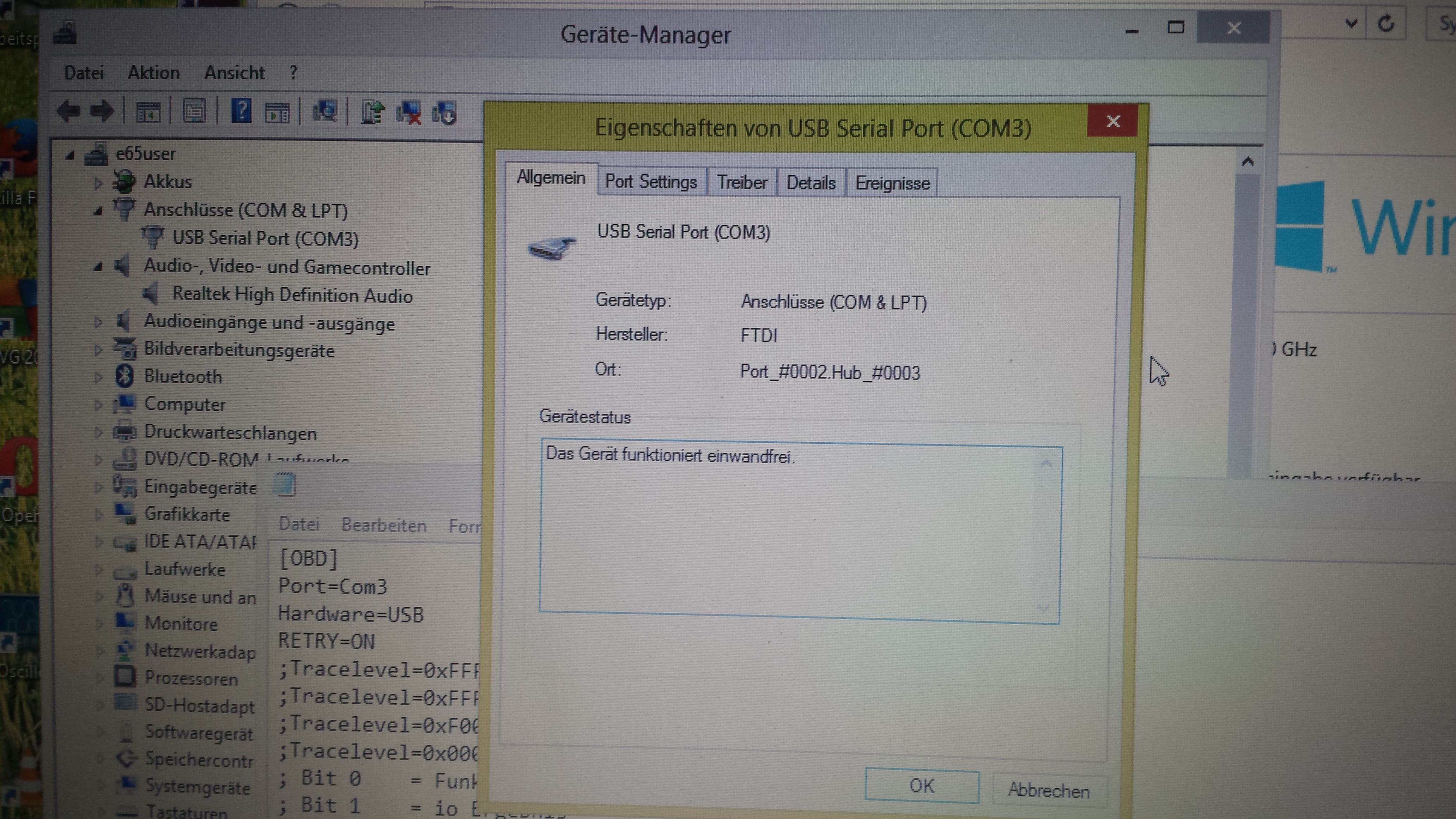Click the properties sheet toolbar icon
The height and width of the screenshot is (819, 1456).
(x=194, y=111)
